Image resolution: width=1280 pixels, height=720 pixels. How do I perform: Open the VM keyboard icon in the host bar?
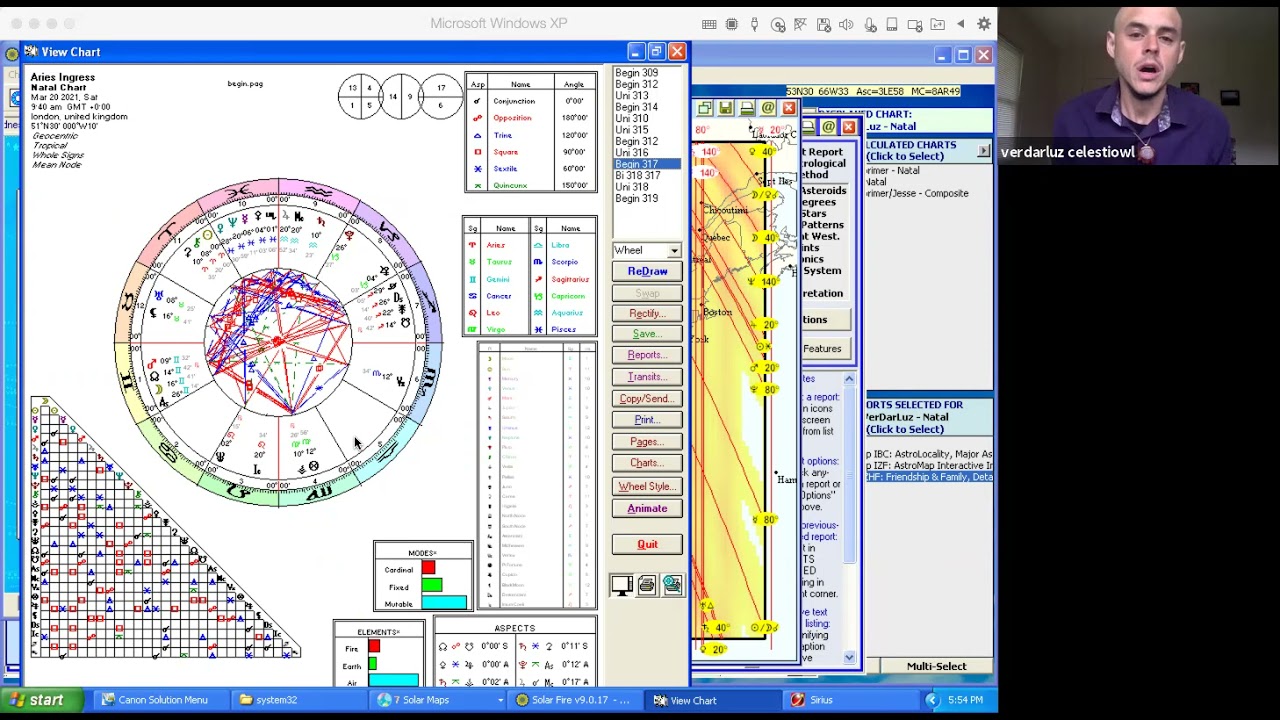tap(709, 24)
